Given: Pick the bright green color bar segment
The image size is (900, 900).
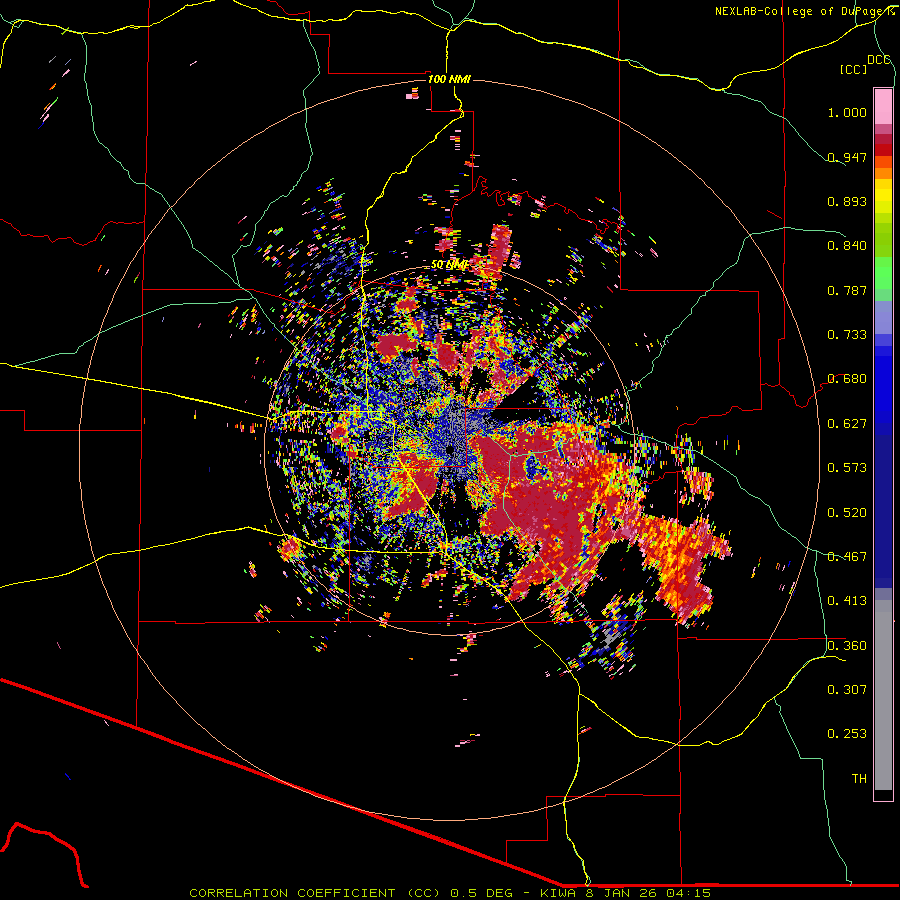Looking at the screenshot, I should pos(883,273).
